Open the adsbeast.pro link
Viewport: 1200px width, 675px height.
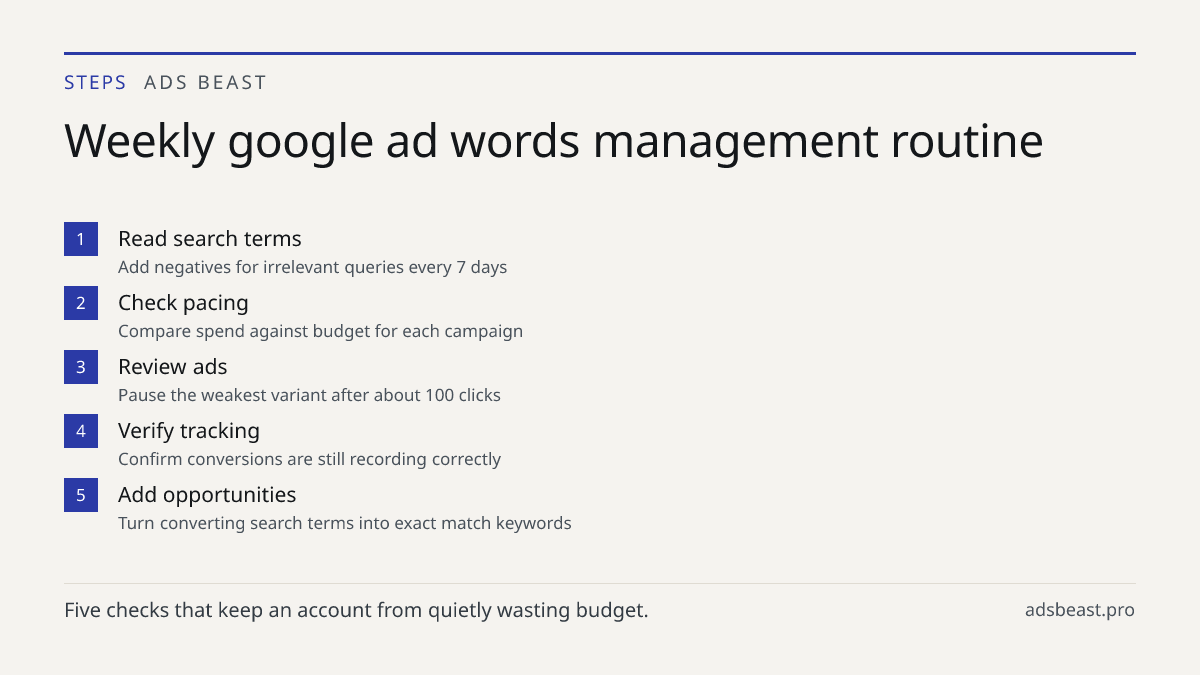(x=1080, y=610)
